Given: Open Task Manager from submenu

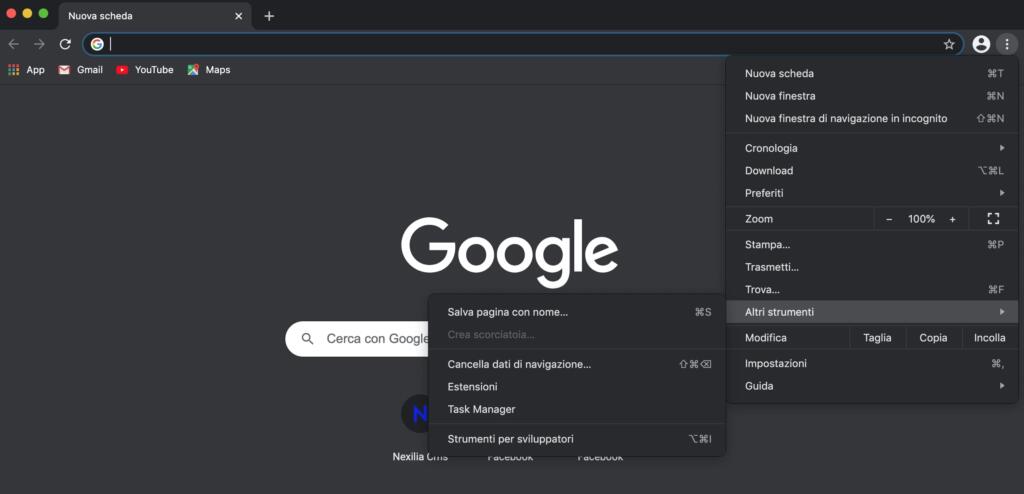Looking at the screenshot, I should (x=577, y=409).
